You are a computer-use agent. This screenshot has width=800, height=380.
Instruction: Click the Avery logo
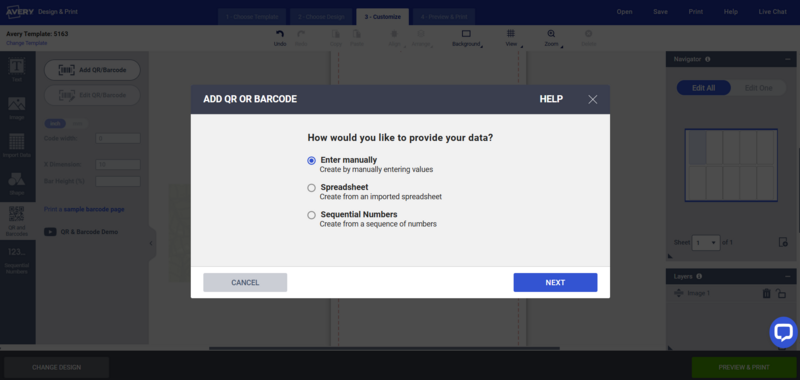(19, 11)
